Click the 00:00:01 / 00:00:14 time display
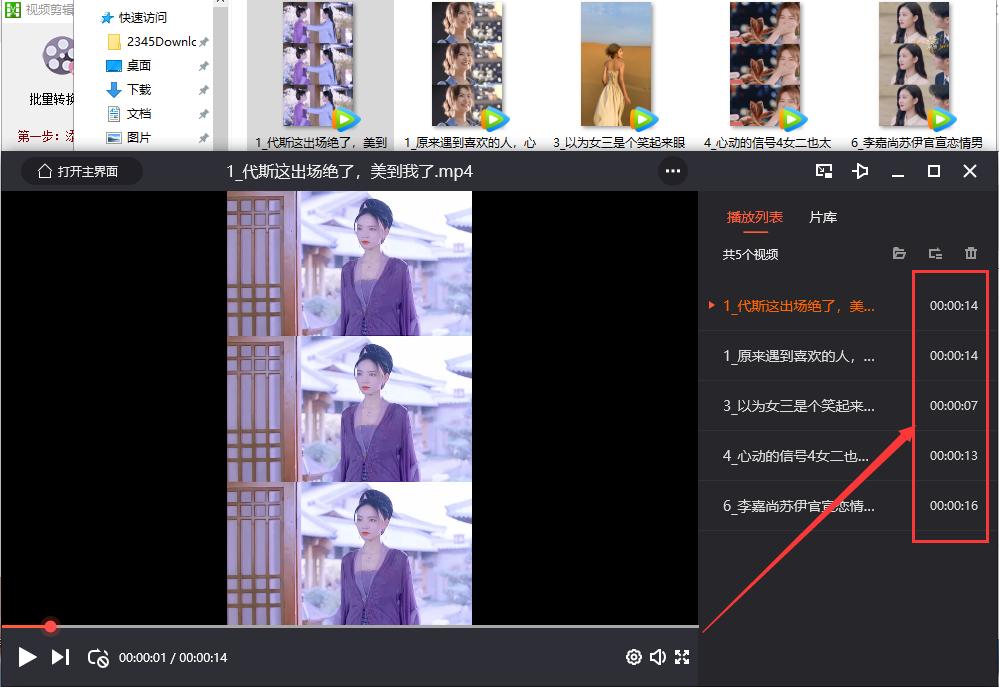999x687 pixels. pyautogui.click(x=173, y=658)
